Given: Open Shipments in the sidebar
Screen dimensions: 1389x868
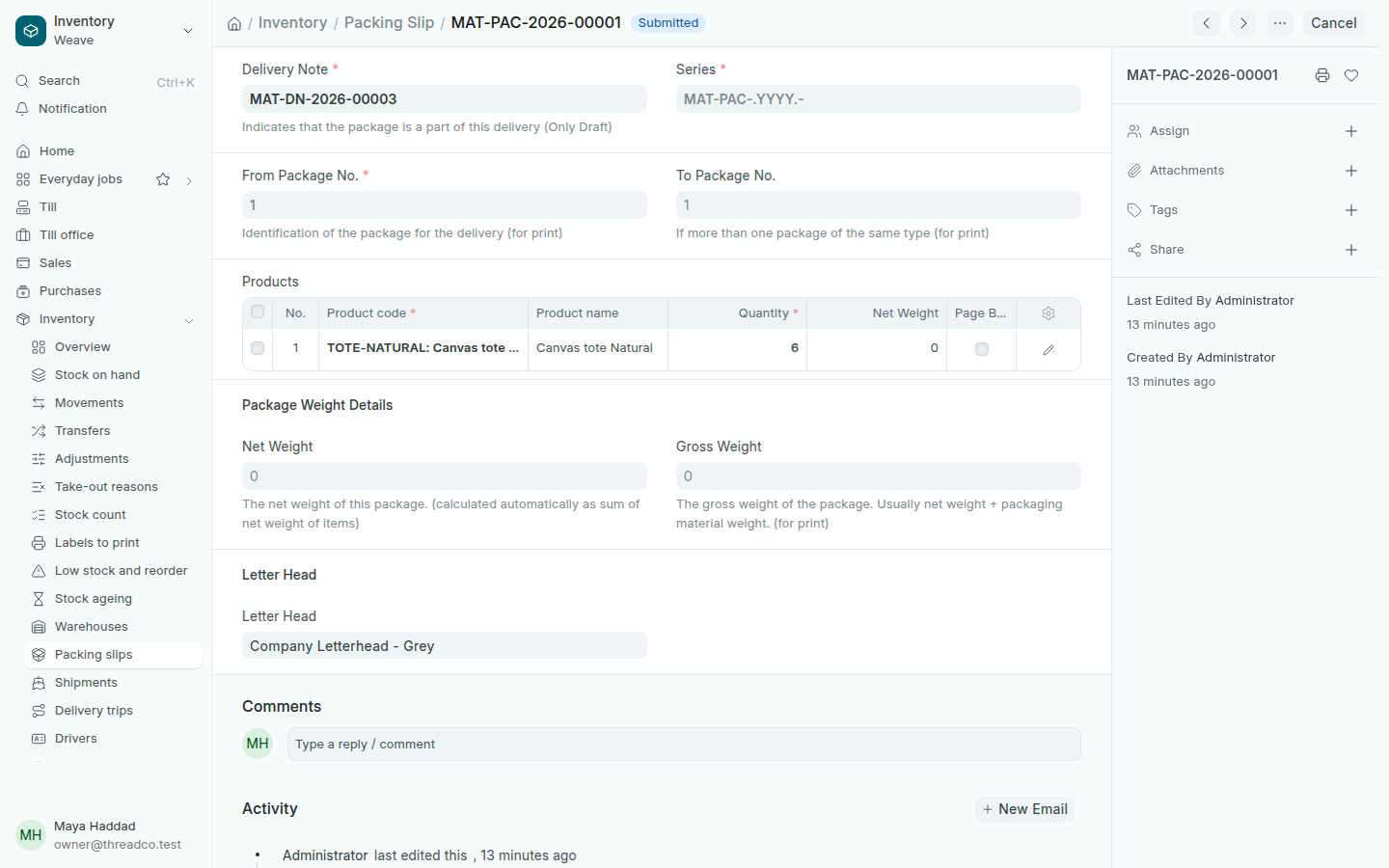Looking at the screenshot, I should (x=113, y=683).
